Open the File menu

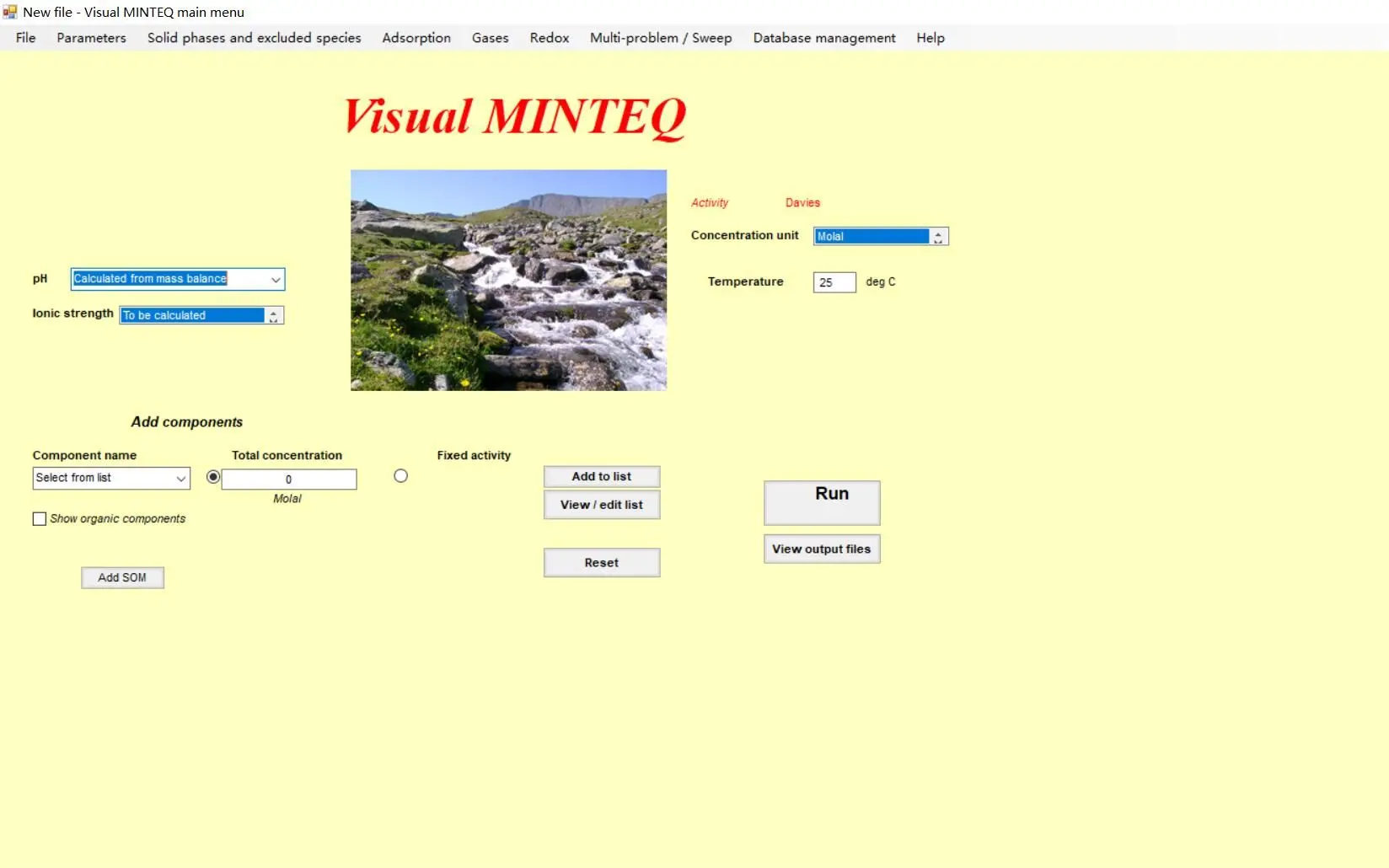point(24,38)
